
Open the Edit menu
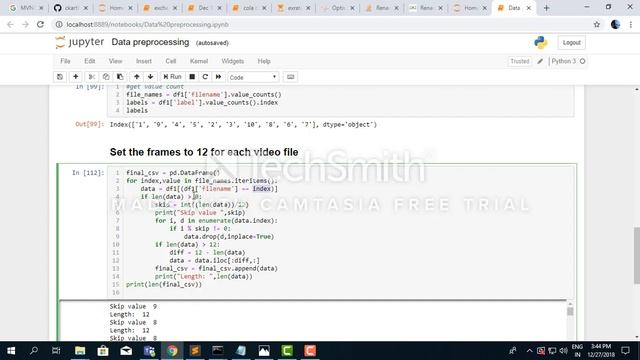(89, 61)
